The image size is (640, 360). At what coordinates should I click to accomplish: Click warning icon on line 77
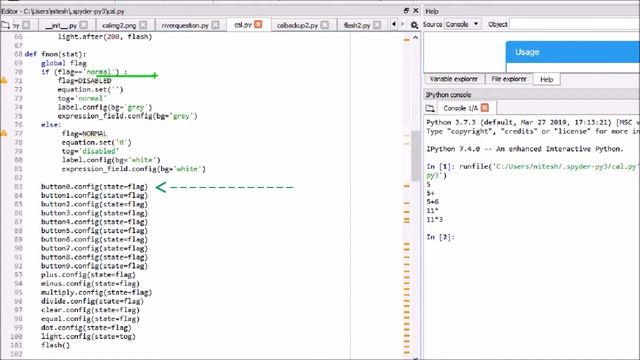point(4,133)
